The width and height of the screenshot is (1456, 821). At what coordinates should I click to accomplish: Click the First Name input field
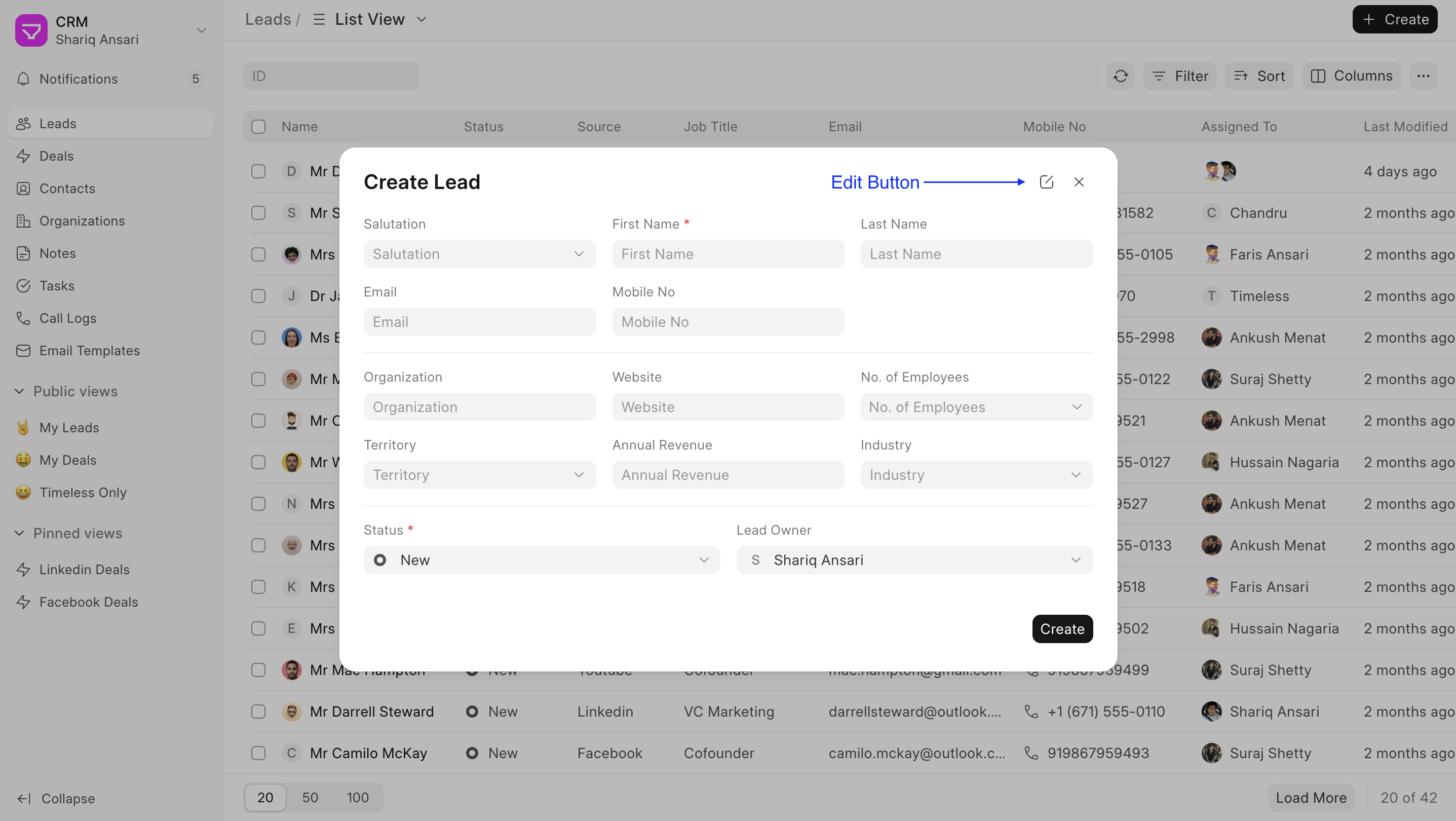click(728, 254)
